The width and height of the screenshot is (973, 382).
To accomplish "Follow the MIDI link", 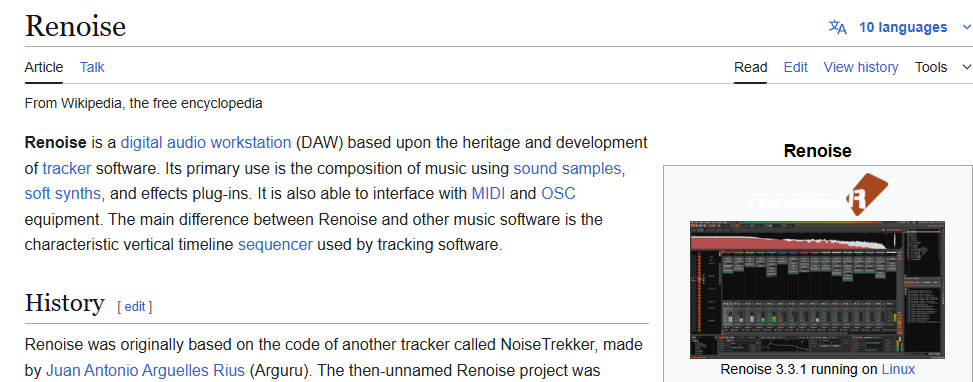I will [488, 193].
